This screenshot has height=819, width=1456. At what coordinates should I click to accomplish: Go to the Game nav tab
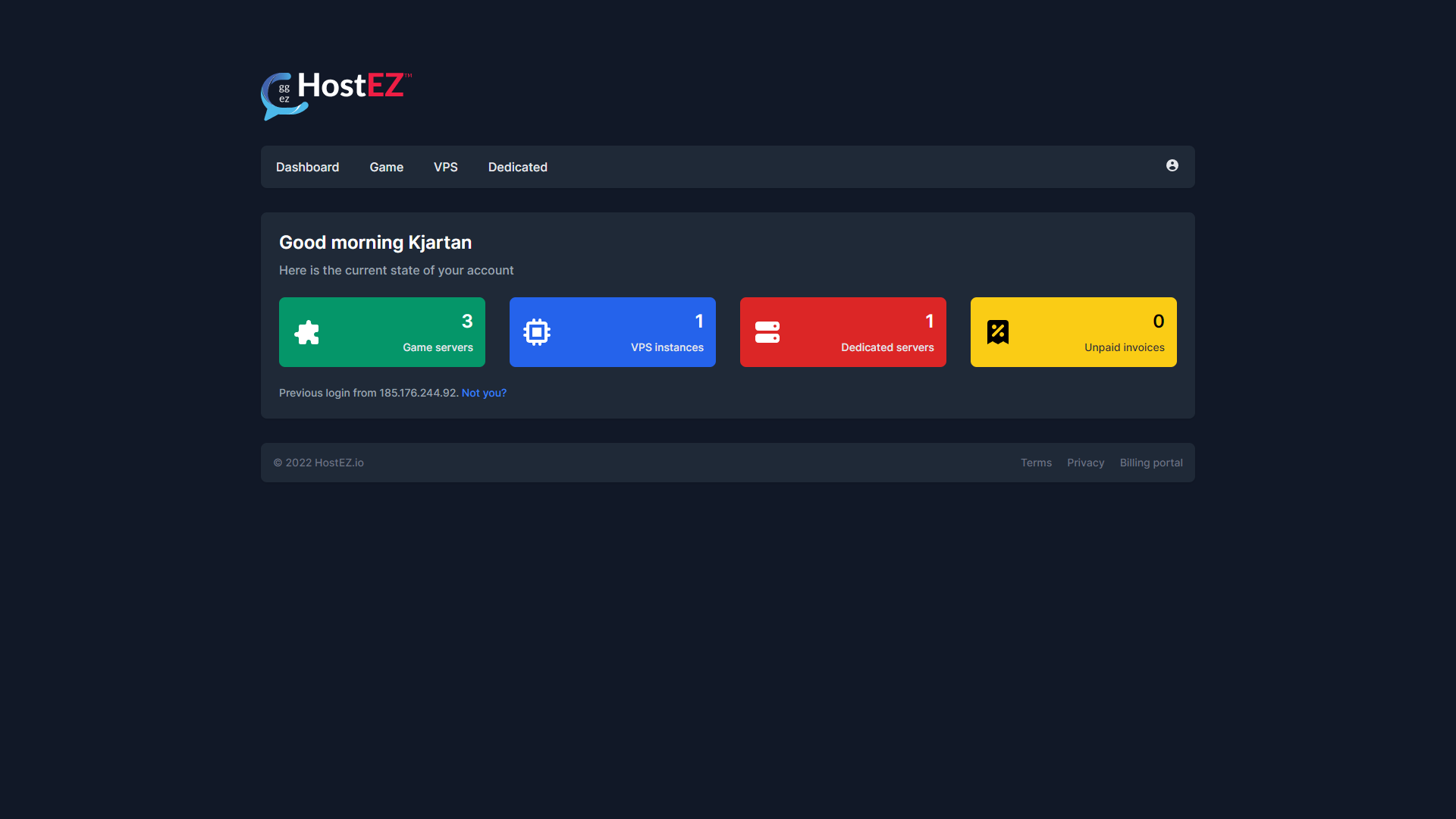point(386,167)
